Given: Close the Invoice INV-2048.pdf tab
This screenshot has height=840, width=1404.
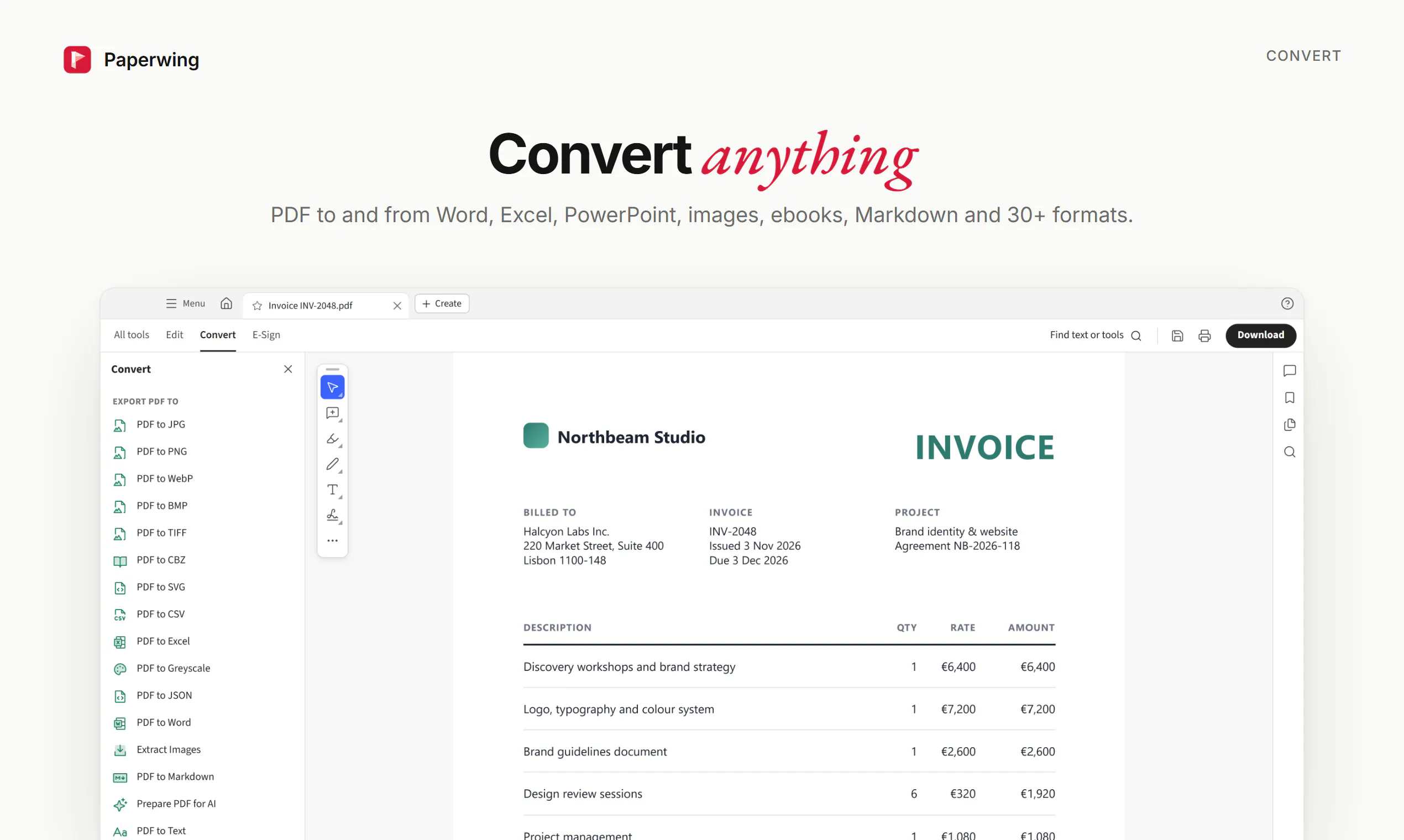Looking at the screenshot, I should (x=397, y=306).
